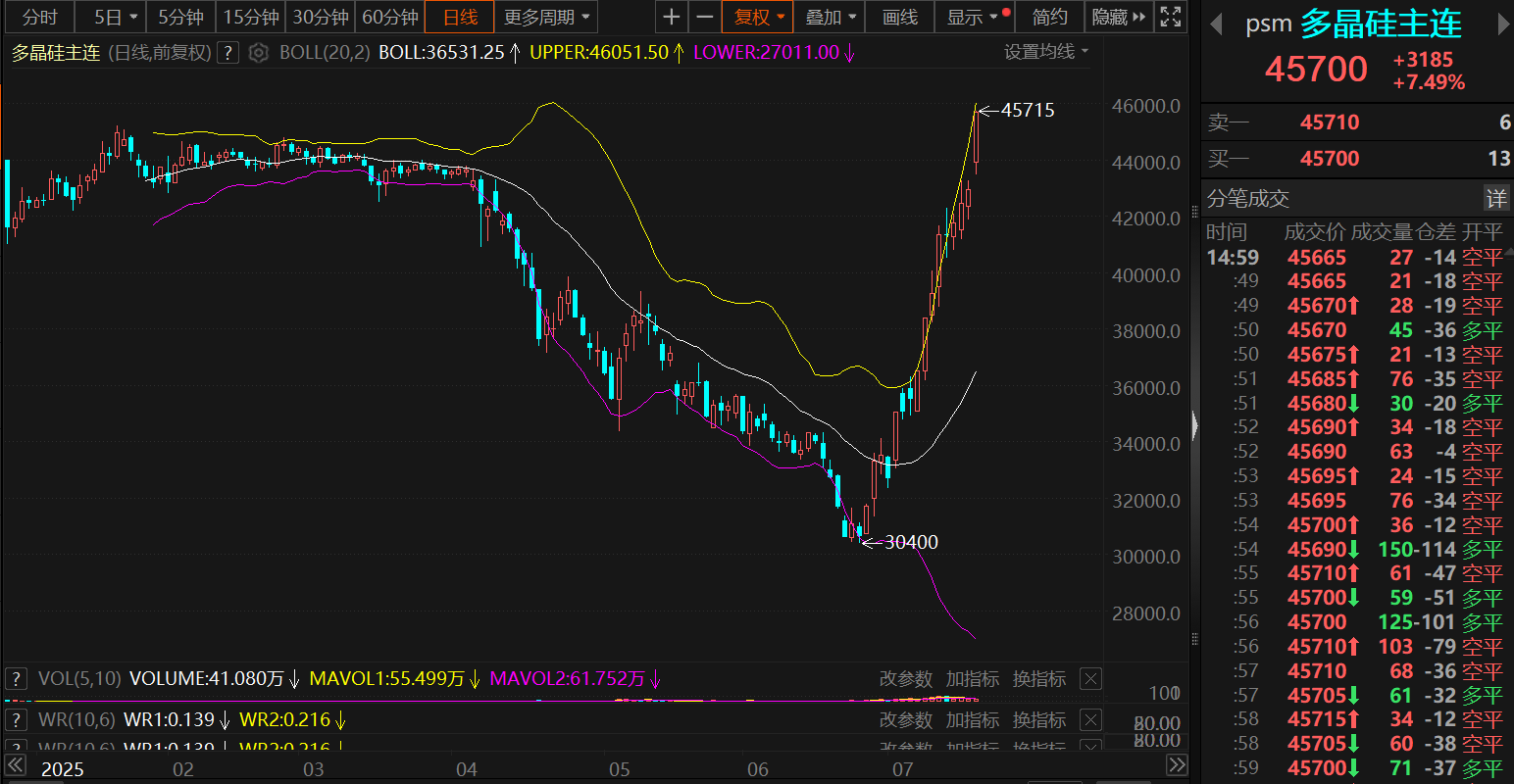
Task: Click 改参数 in VOL indicator row
Action: [905, 679]
